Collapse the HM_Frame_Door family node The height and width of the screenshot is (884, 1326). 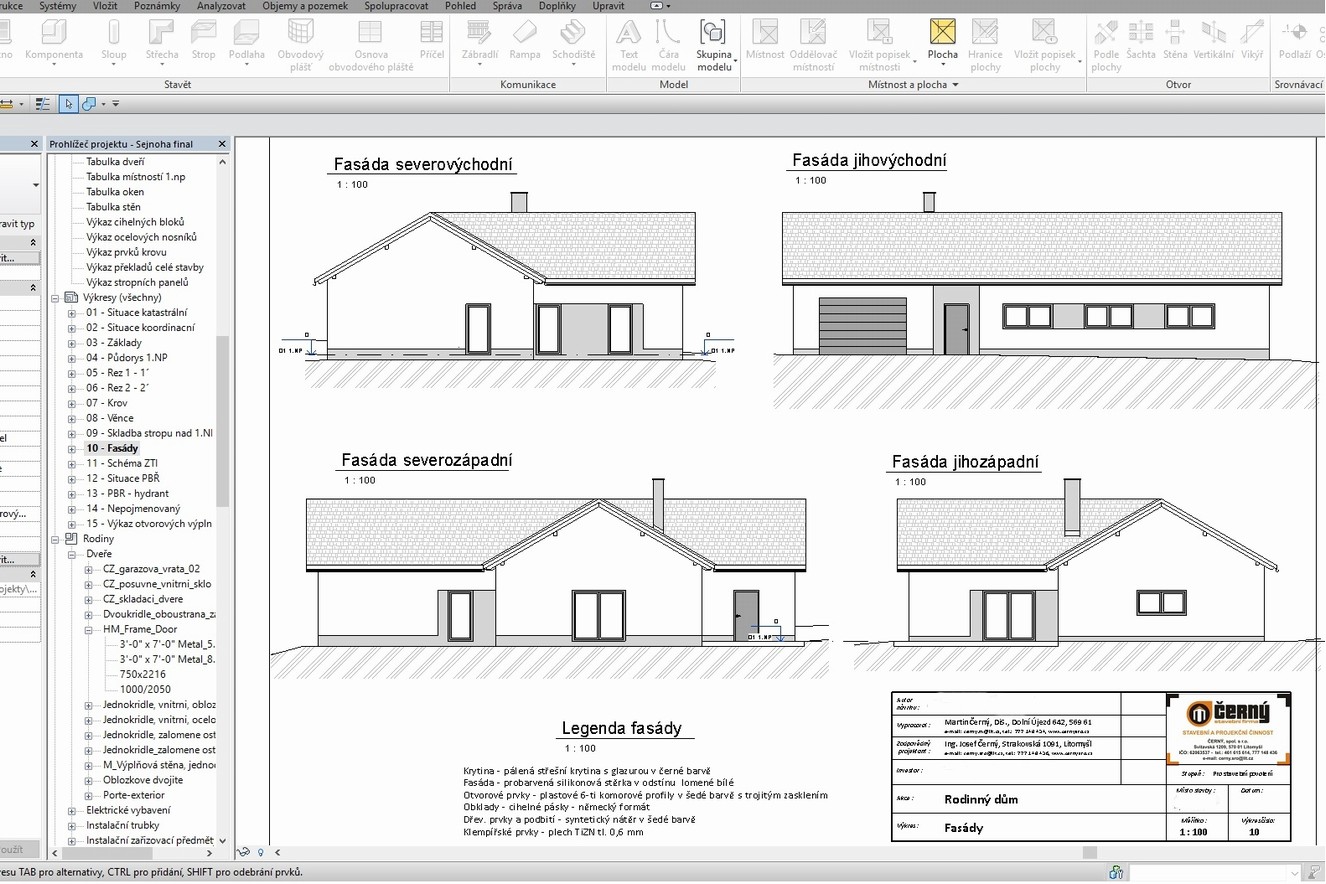(89, 629)
